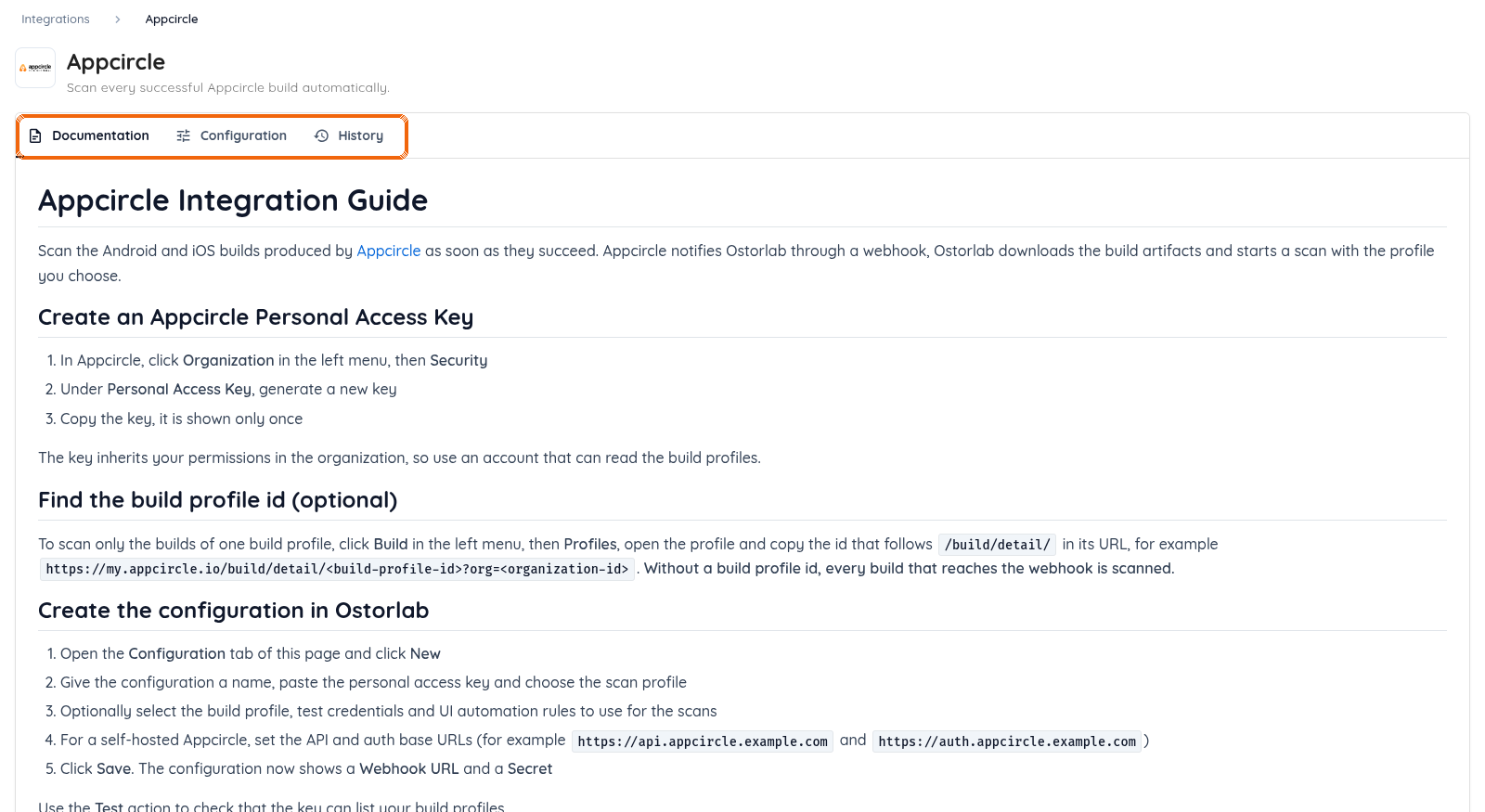Open the Documentation tab

click(x=89, y=136)
